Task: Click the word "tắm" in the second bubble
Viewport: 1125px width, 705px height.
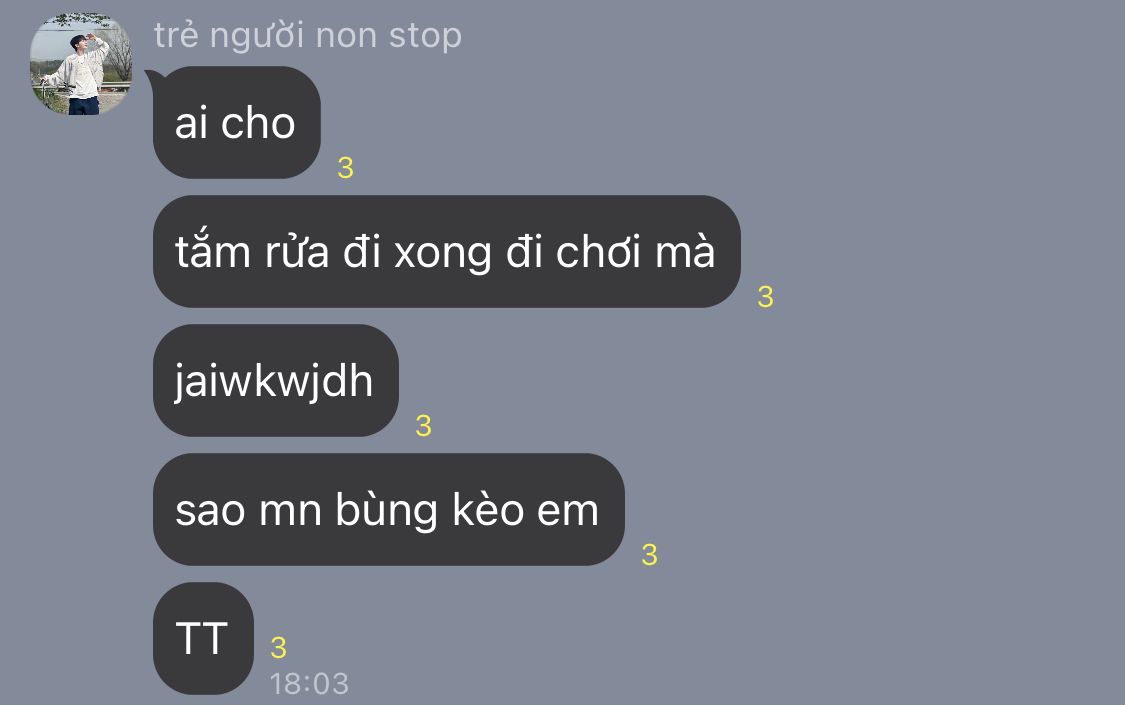Action: [212, 250]
